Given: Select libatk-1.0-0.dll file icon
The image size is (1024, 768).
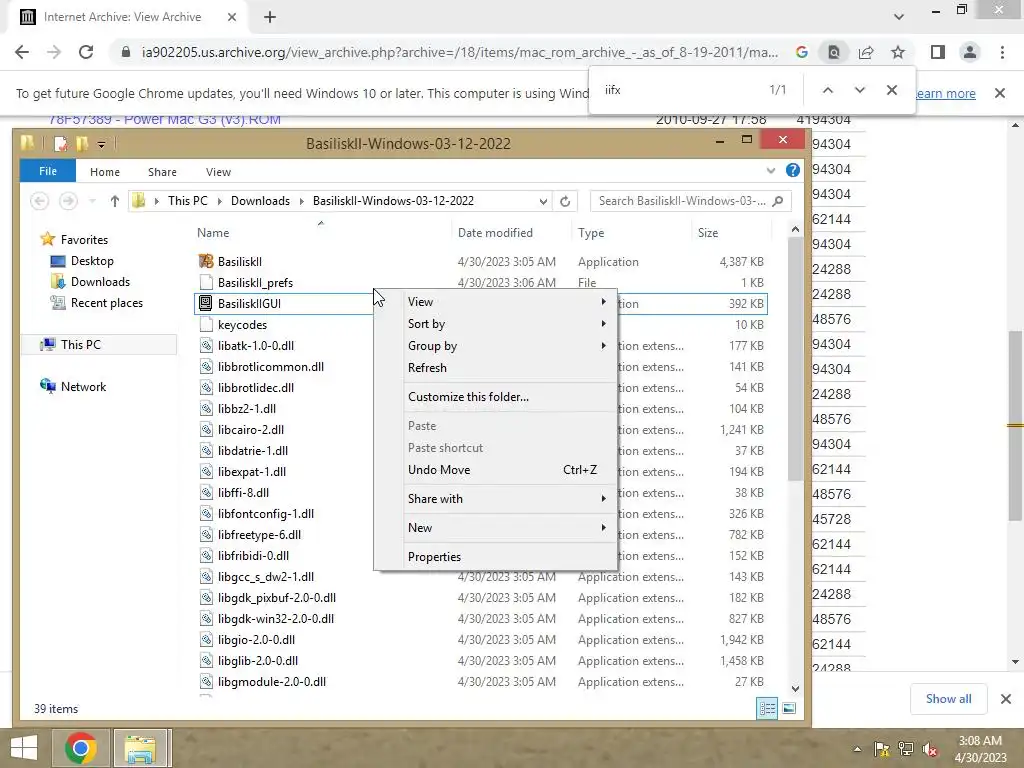Looking at the screenshot, I should point(206,345).
